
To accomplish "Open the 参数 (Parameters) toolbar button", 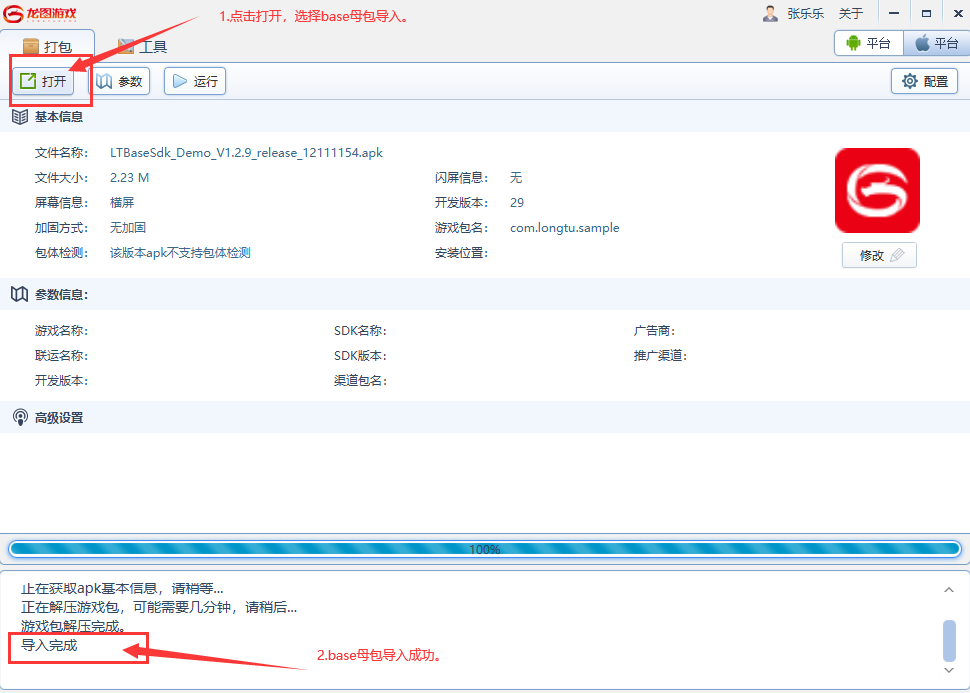I will click(120, 82).
